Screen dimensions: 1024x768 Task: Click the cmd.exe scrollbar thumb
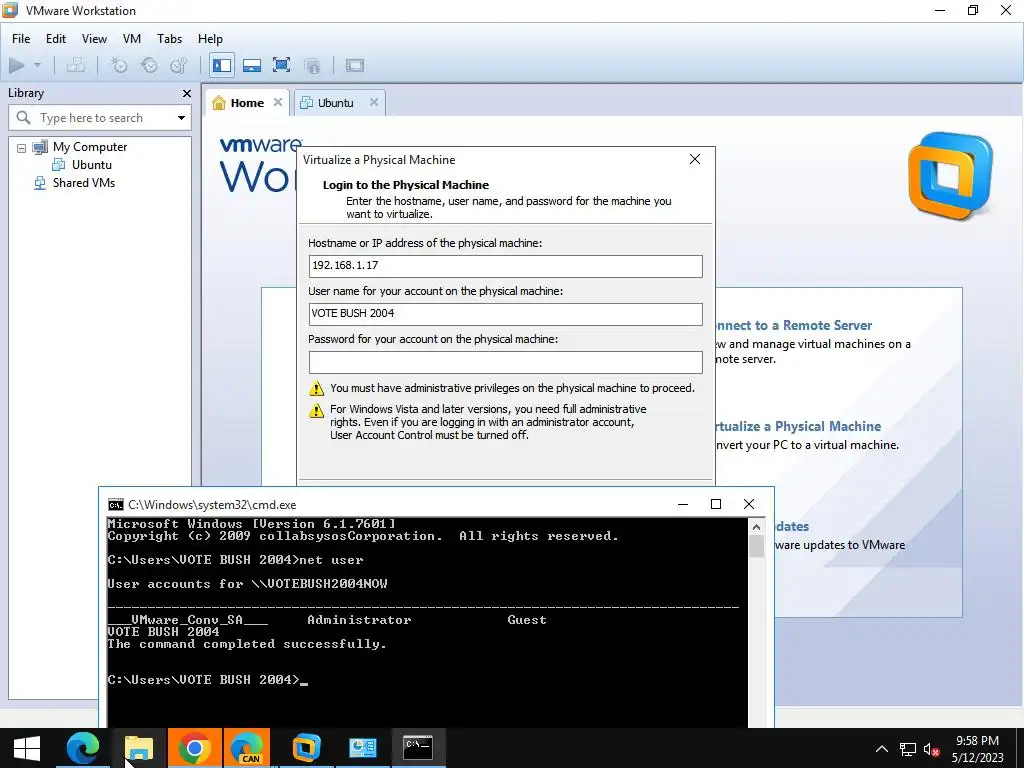point(756,546)
